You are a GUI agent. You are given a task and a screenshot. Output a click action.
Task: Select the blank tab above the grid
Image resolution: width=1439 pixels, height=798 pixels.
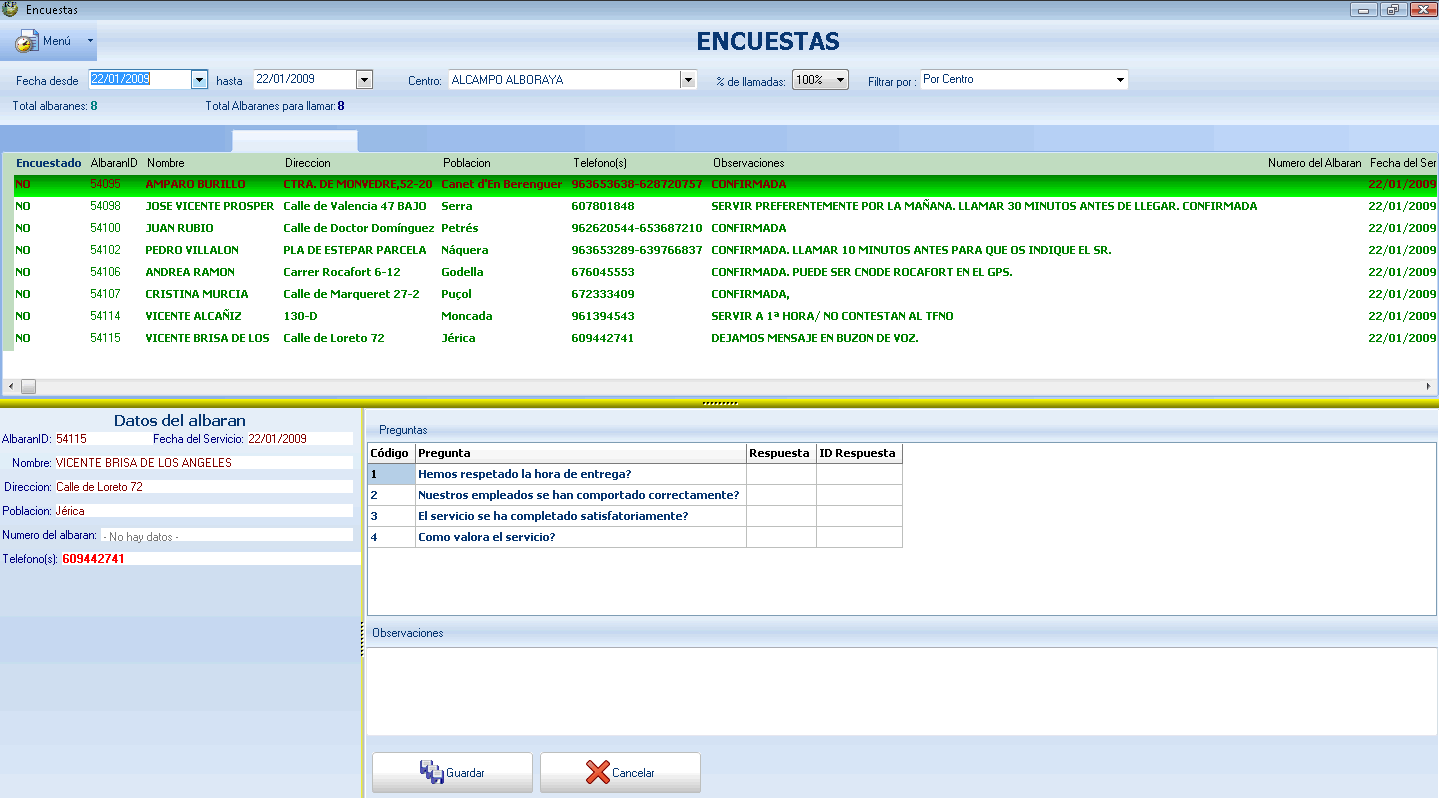[x=294, y=141]
